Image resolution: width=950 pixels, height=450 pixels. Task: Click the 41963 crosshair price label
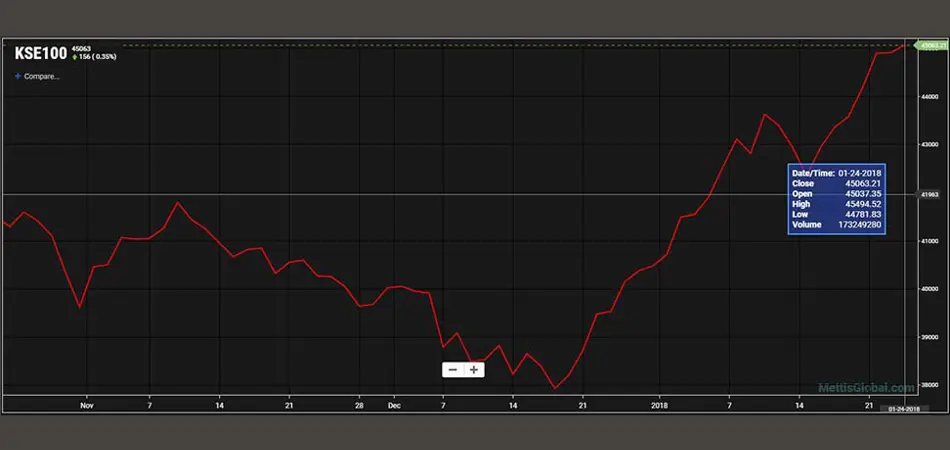pyautogui.click(x=929, y=194)
